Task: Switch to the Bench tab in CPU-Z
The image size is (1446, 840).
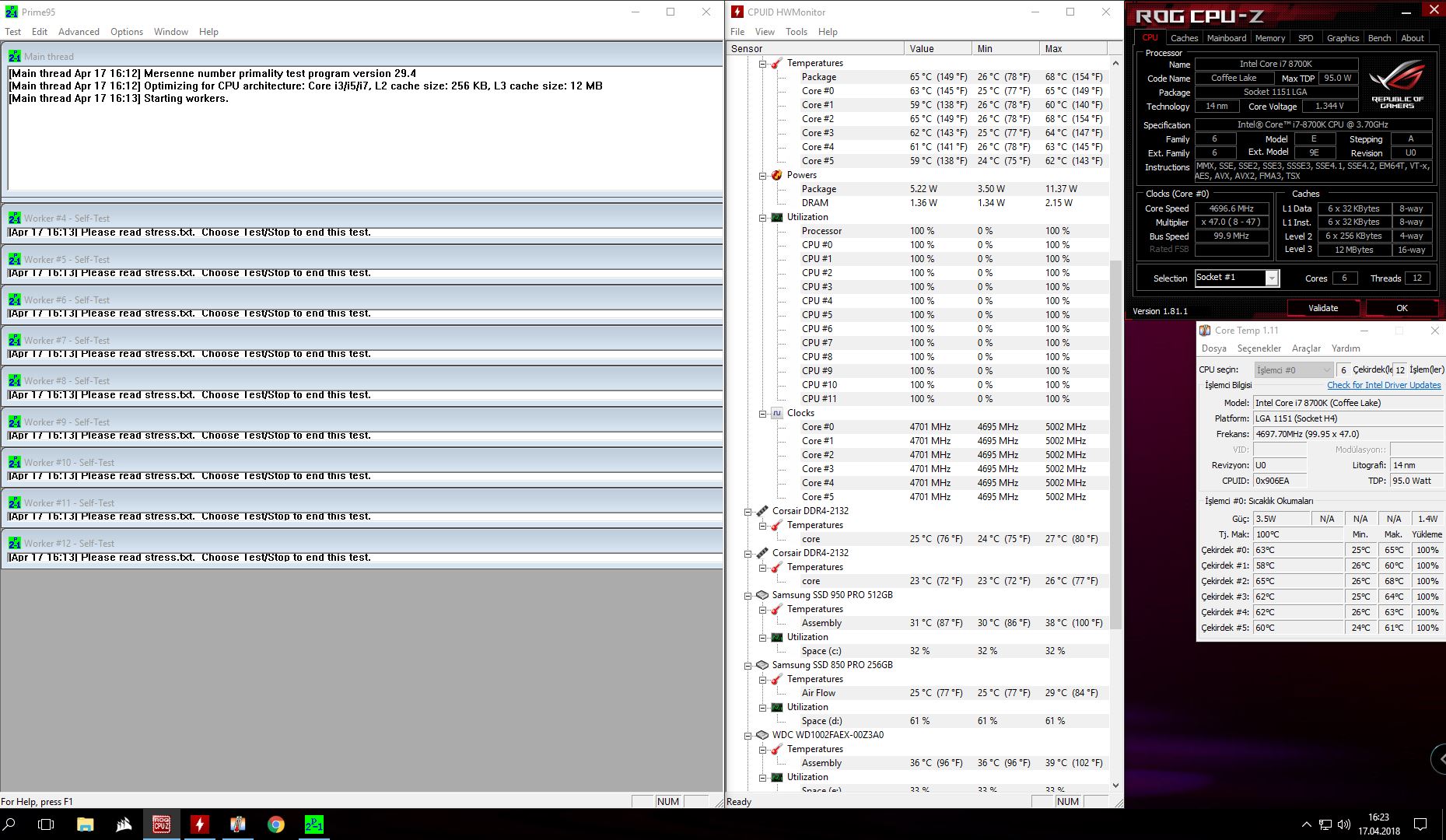Action: point(1379,37)
